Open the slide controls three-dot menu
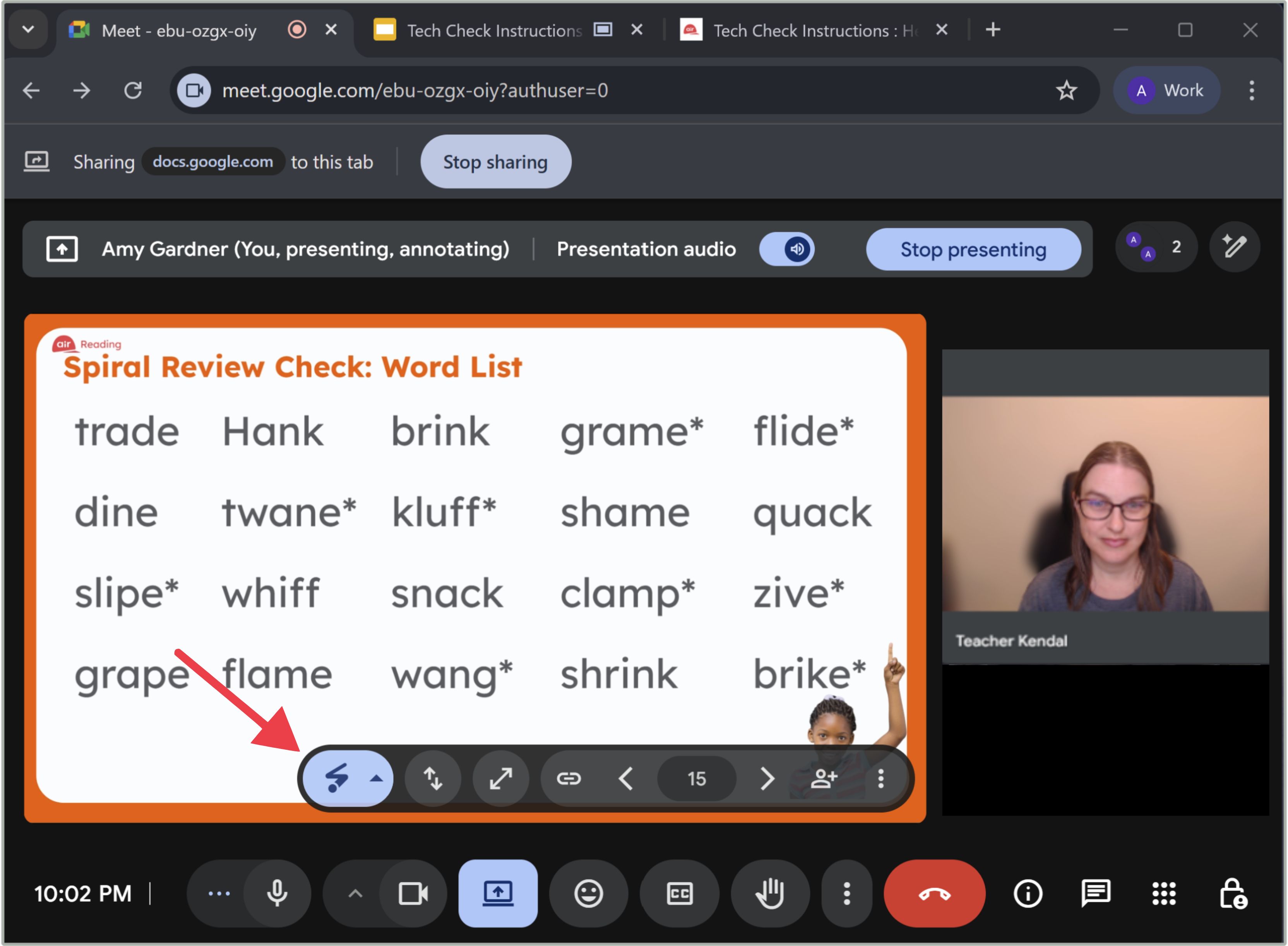This screenshot has width=1288, height=946. pyautogui.click(x=880, y=778)
